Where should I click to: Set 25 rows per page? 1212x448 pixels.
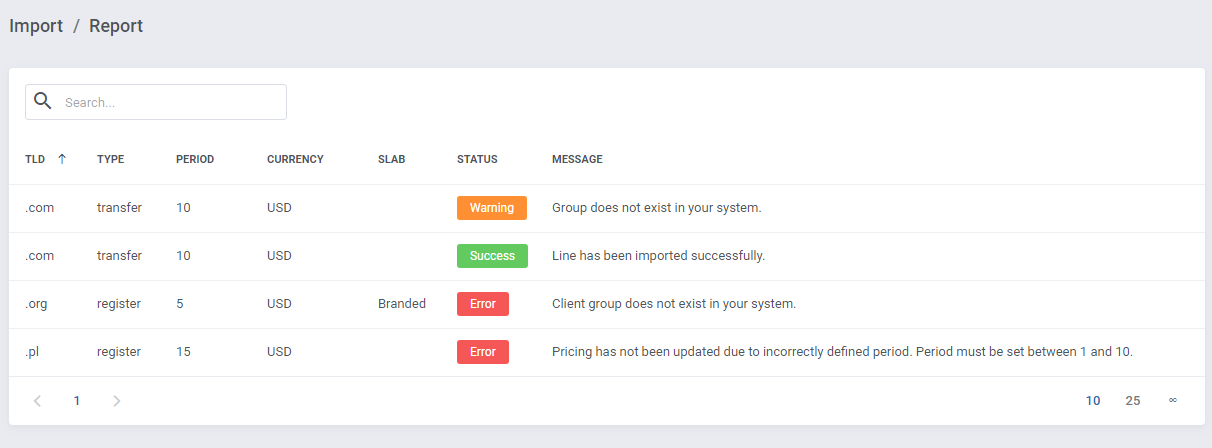tap(1133, 401)
